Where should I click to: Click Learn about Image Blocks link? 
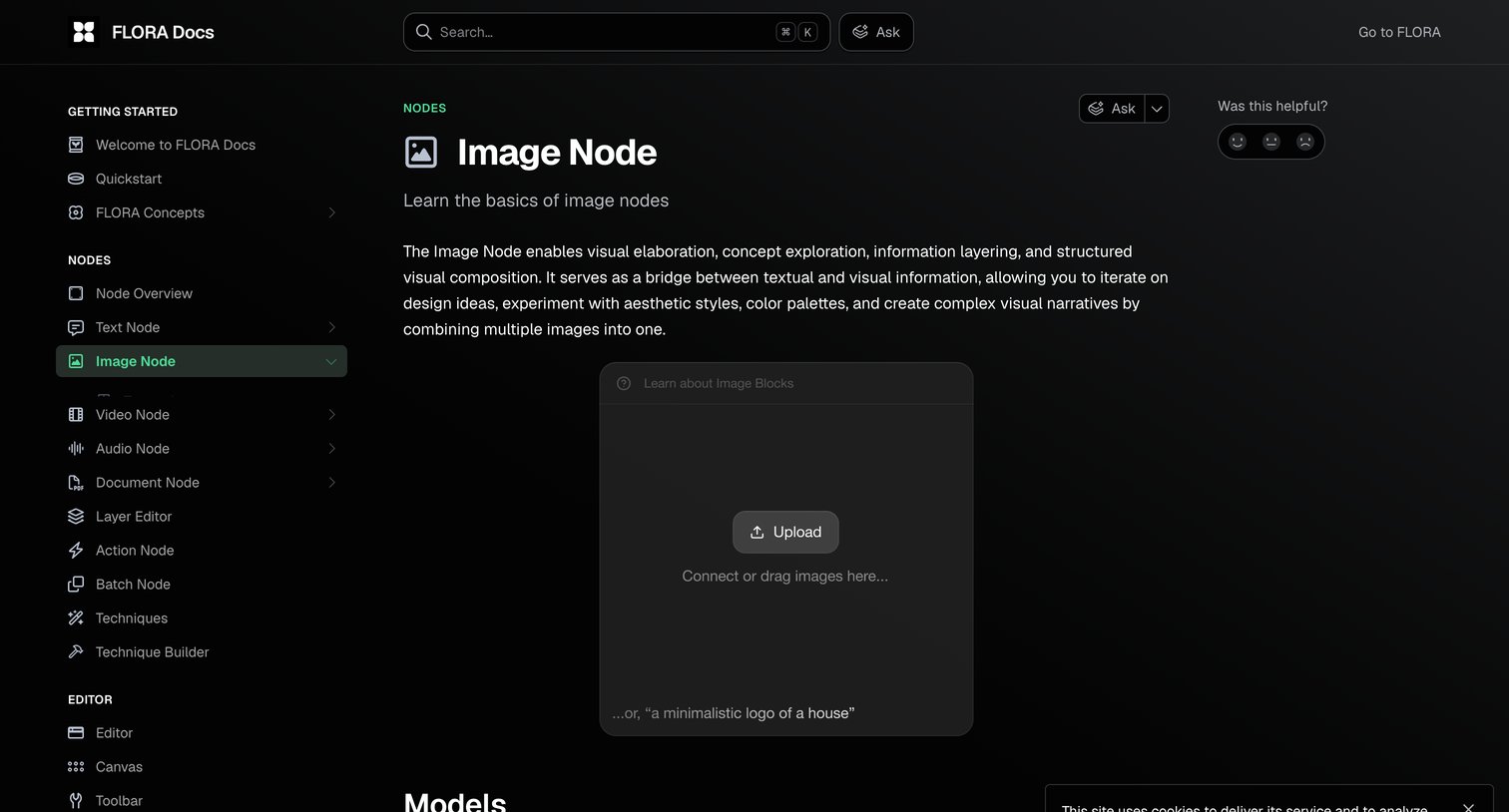[719, 383]
